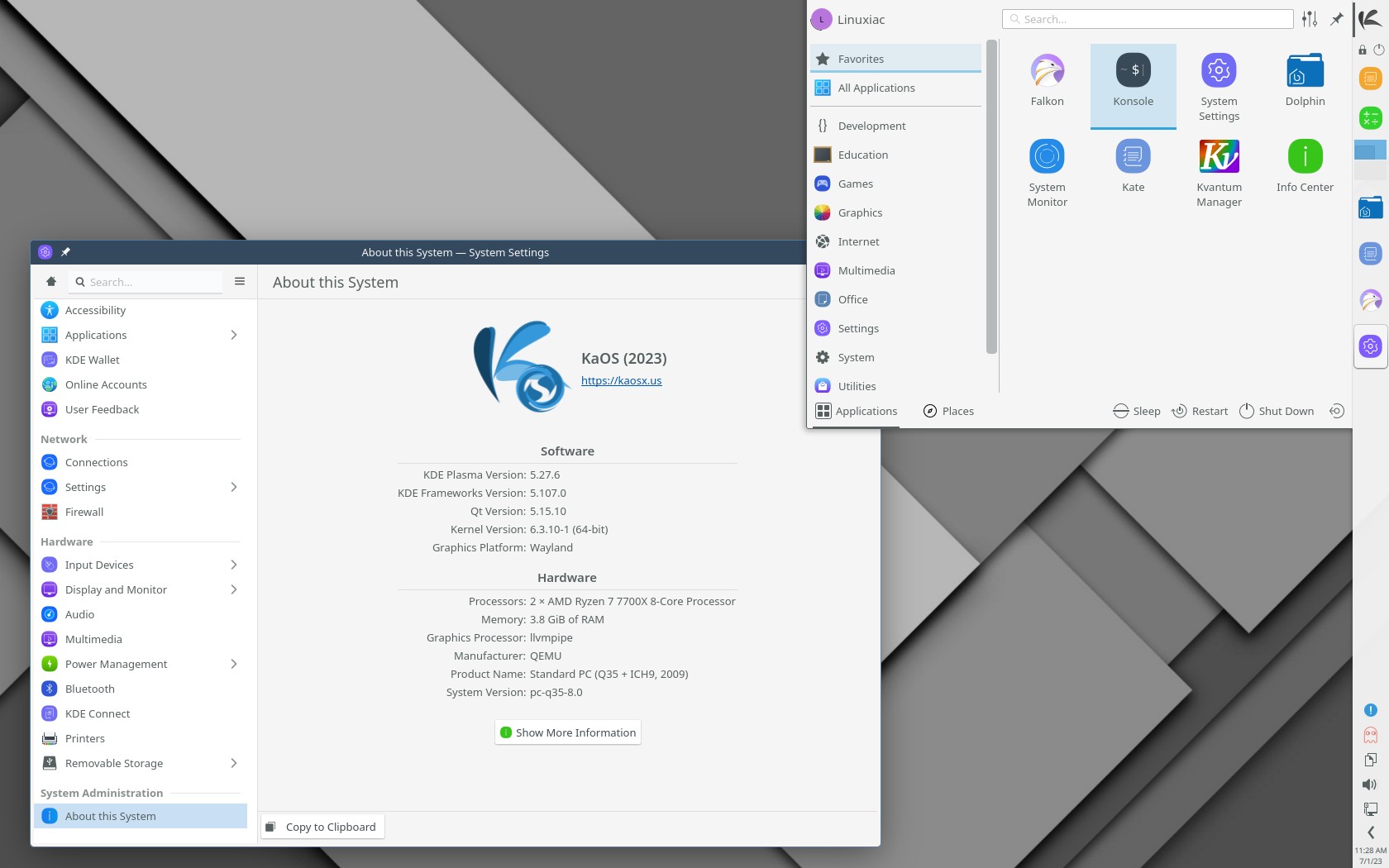Click the Restart button in launcher
The image size is (1389, 868).
point(1200,411)
